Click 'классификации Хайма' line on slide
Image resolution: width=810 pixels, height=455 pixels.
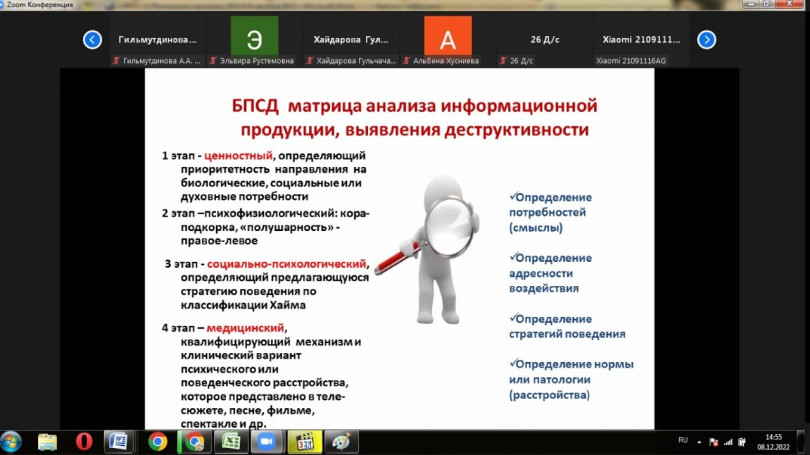click(x=243, y=305)
